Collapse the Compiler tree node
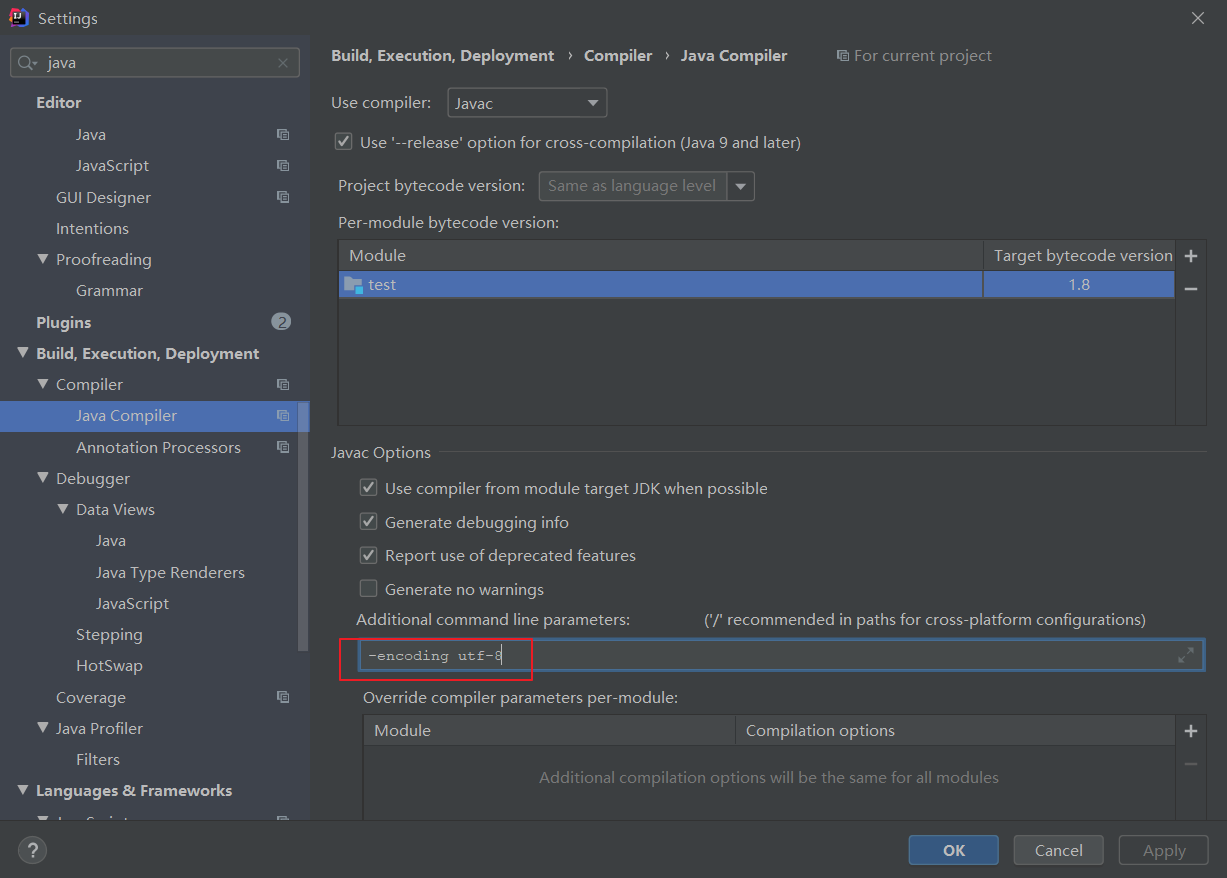The width and height of the screenshot is (1227, 878). (43, 384)
